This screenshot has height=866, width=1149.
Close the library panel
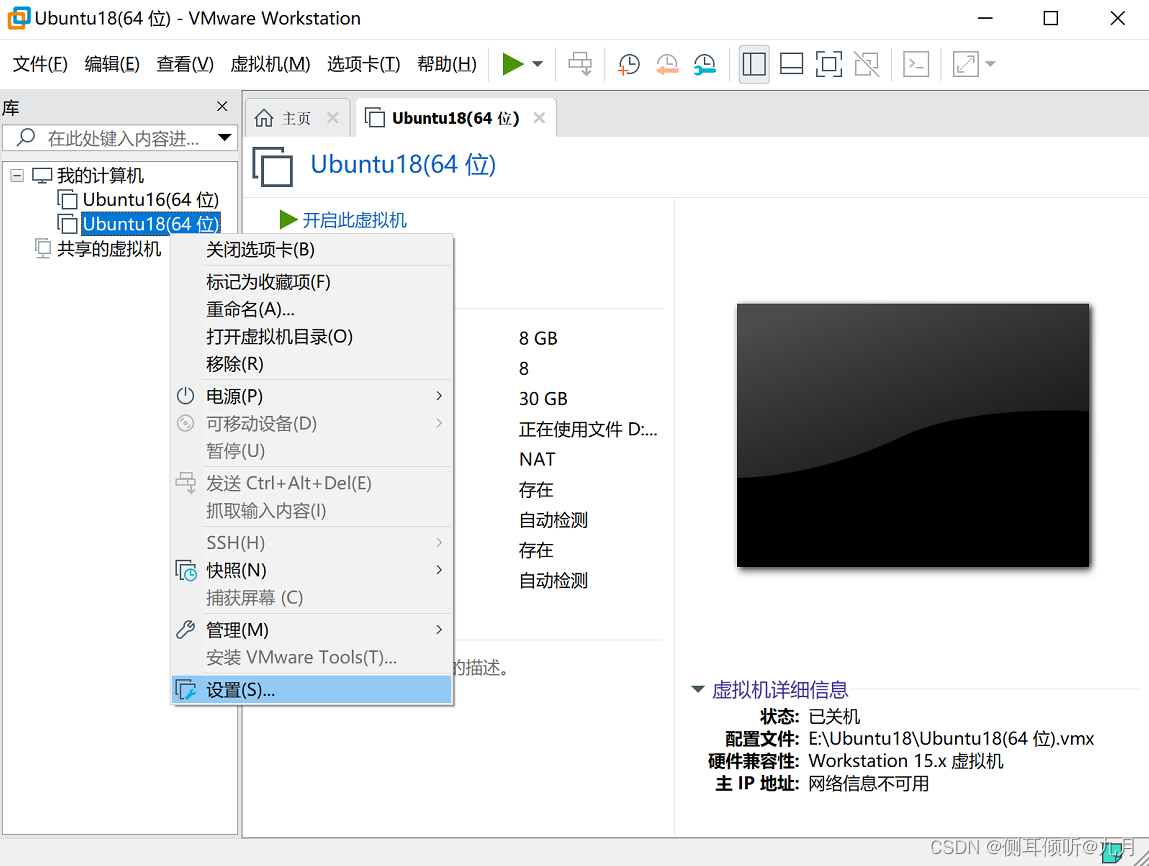click(222, 106)
